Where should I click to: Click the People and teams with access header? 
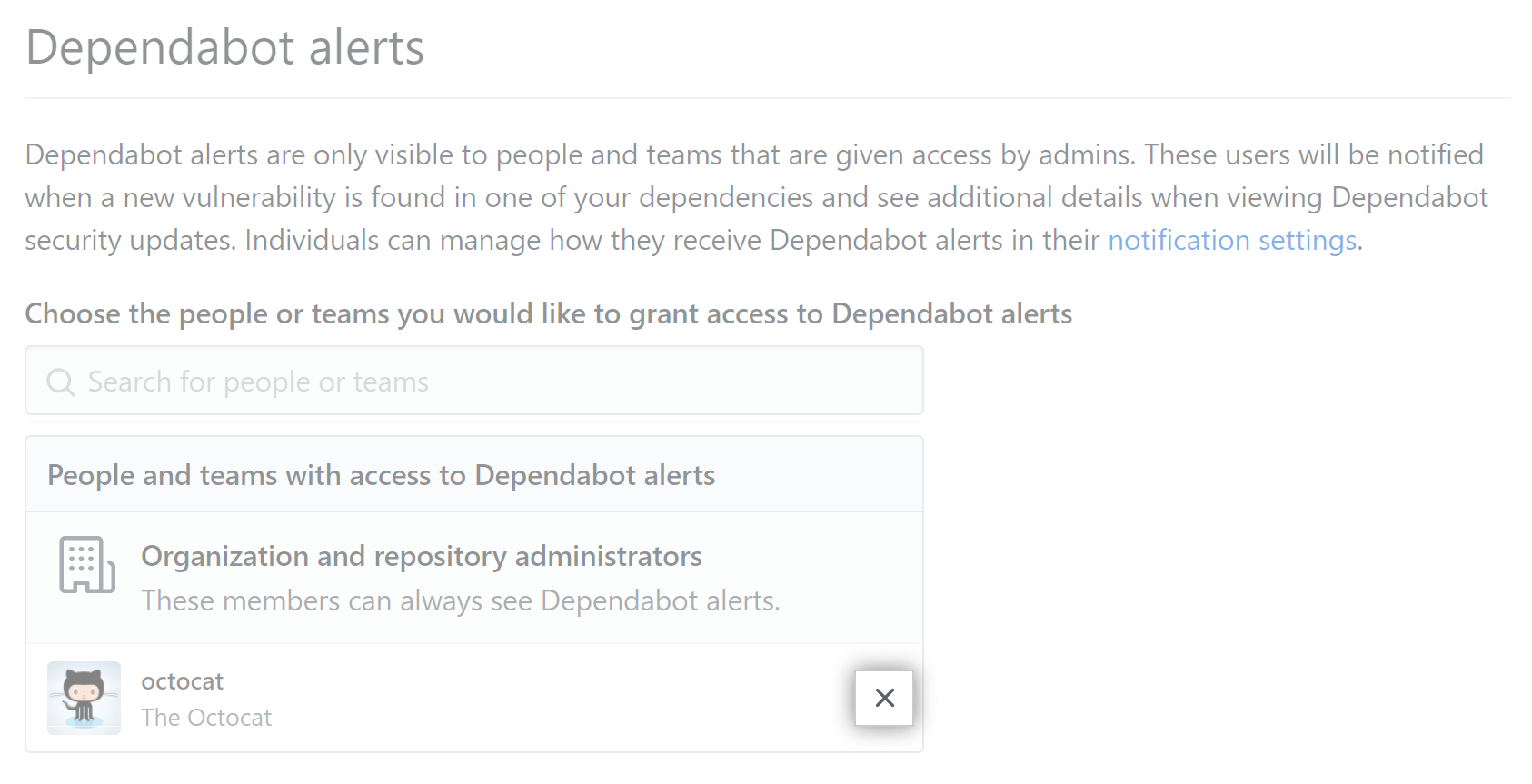click(x=381, y=473)
